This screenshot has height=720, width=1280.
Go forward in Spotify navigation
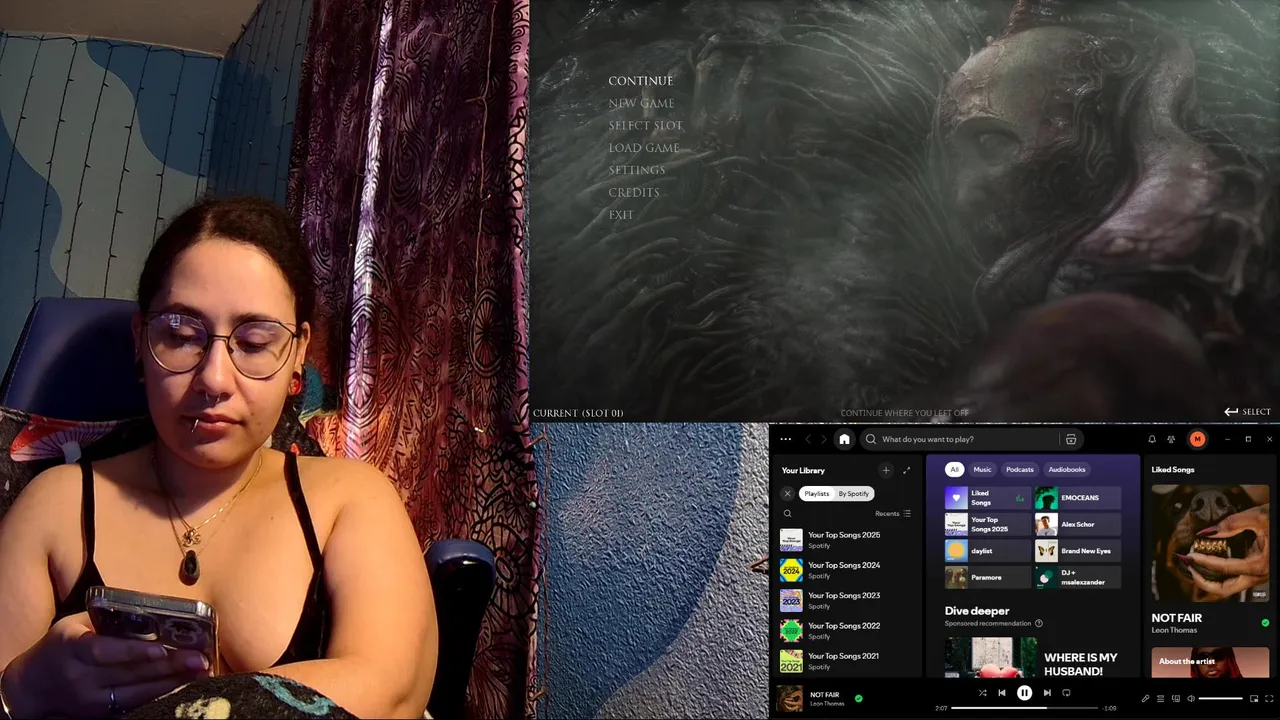click(x=824, y=439)
